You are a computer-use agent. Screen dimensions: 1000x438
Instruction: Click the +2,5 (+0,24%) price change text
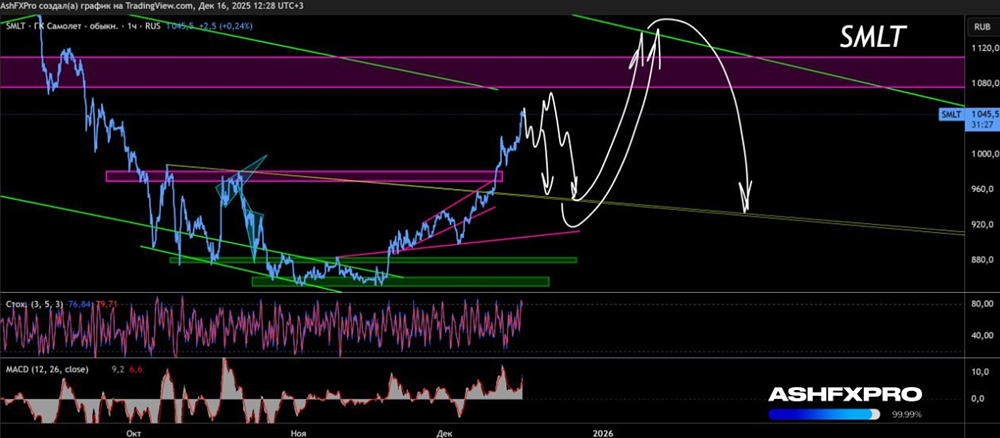(225, 26)
